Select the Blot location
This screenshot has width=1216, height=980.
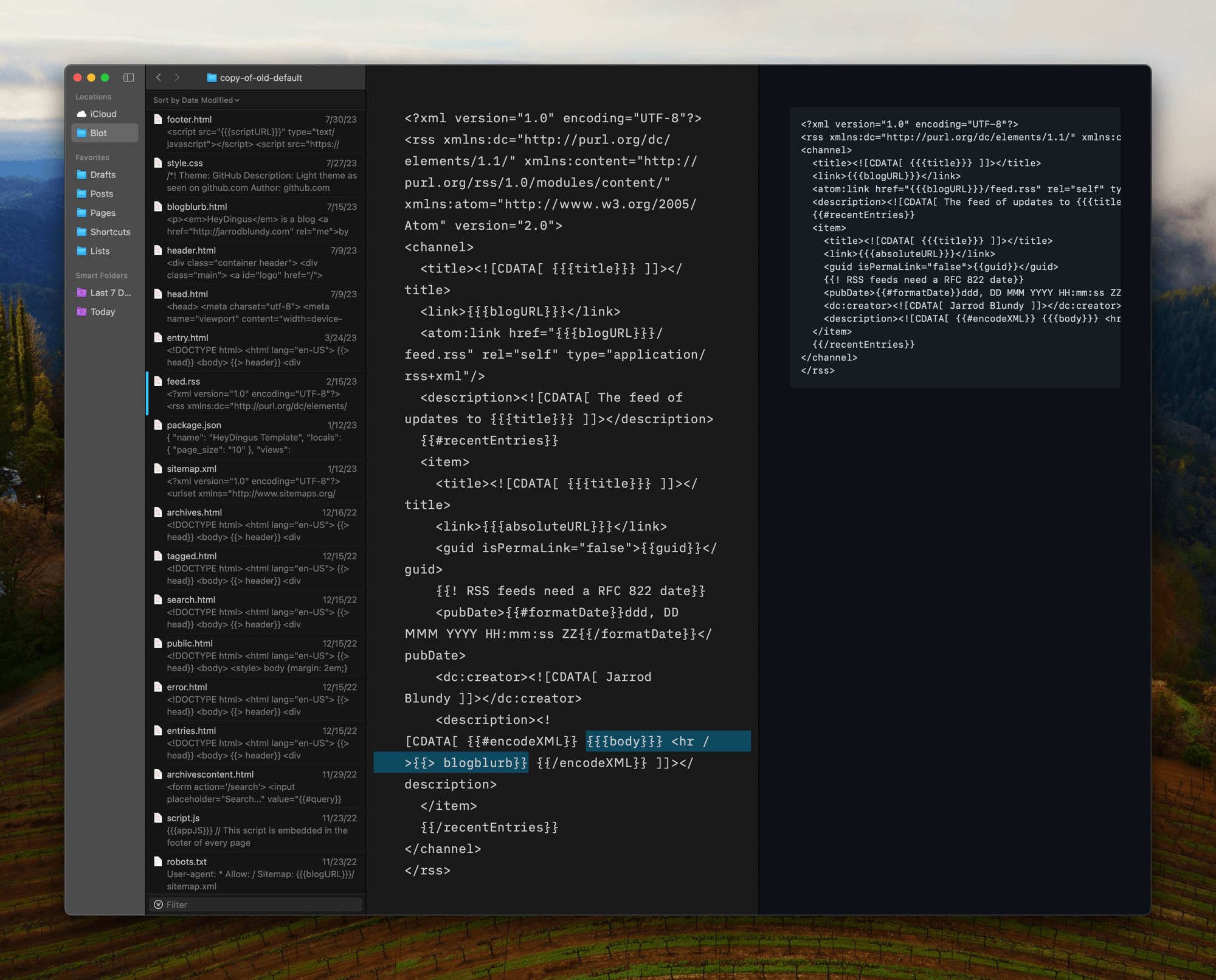(105, 133)
